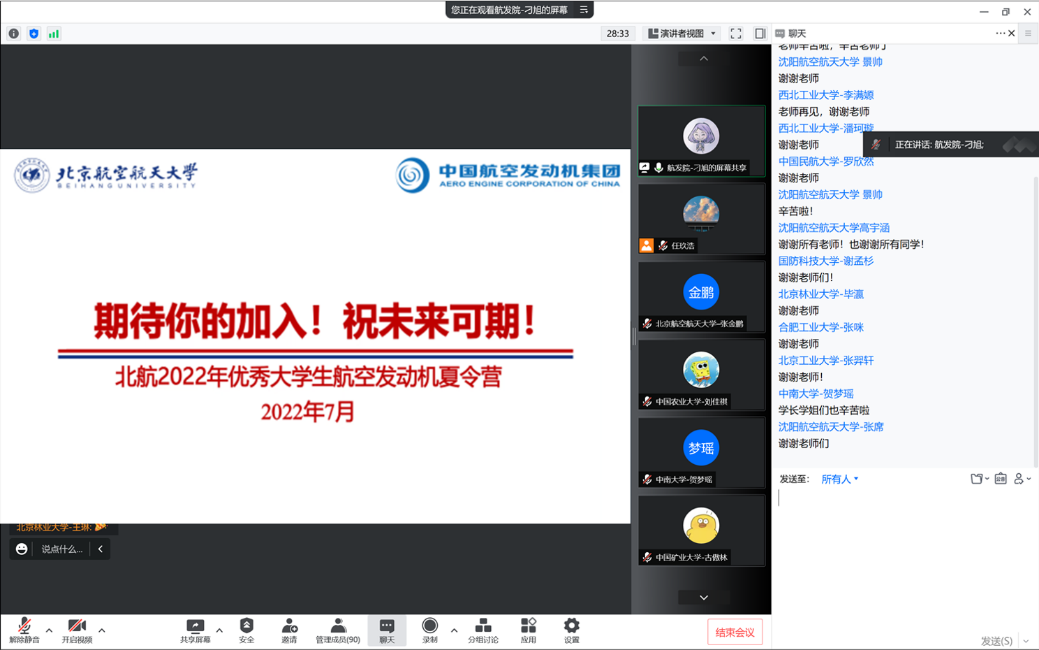Expand the 所有人 recipient dropdown
Image resolution: width=1039 pixels, height=650 pixels.
pos(839,479)
